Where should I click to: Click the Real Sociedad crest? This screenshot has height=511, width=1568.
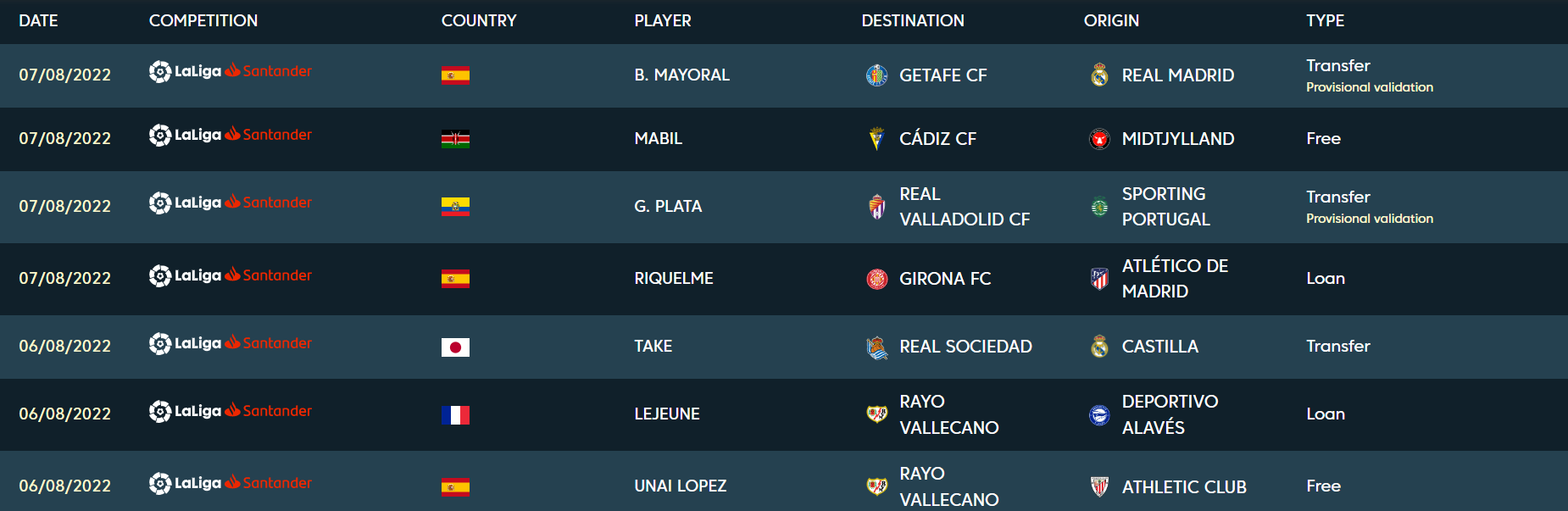coord(876,347)
